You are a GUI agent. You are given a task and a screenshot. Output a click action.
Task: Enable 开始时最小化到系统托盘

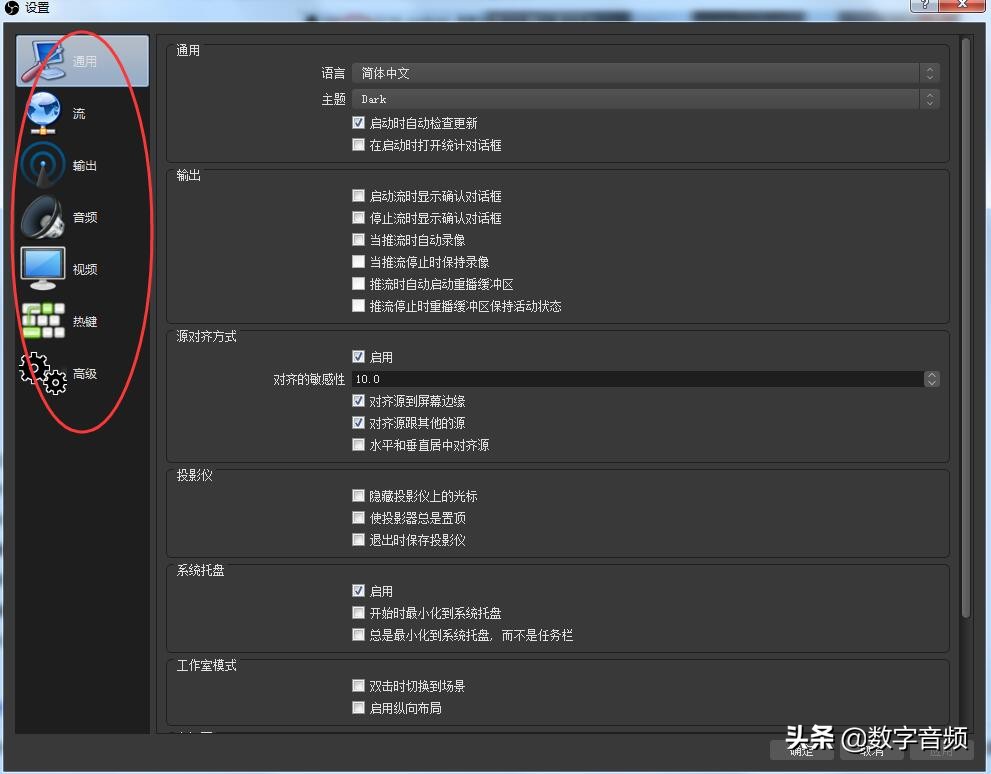click(x=358, y=612)
